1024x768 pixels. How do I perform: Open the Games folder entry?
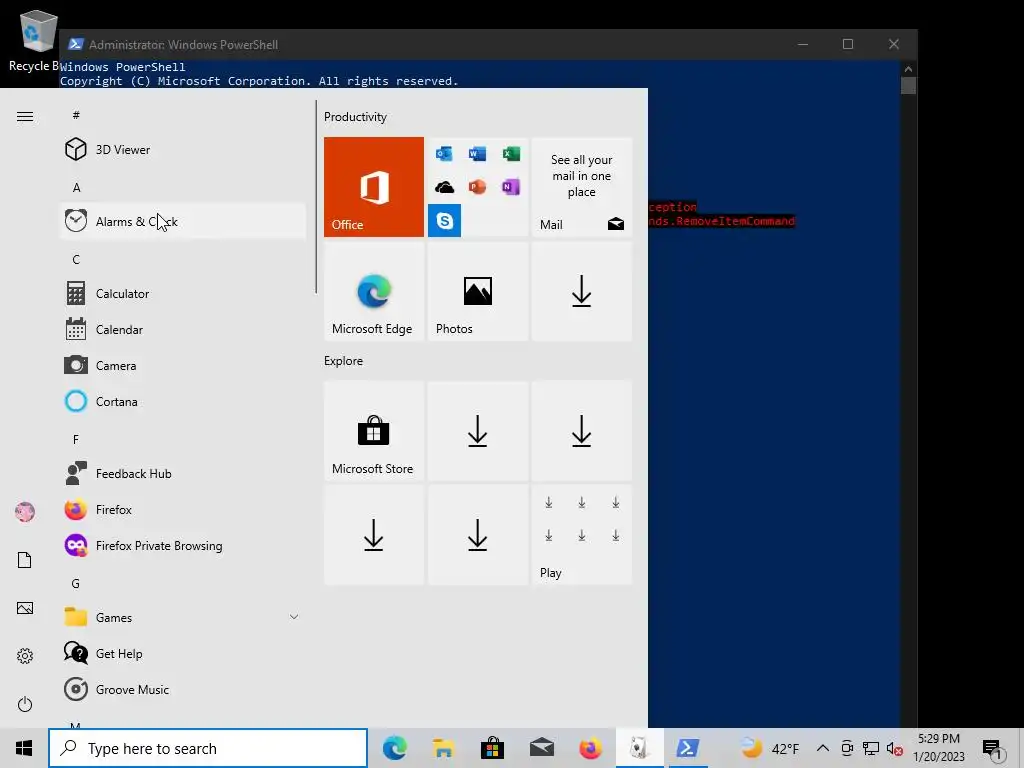[x=183, y=618]
